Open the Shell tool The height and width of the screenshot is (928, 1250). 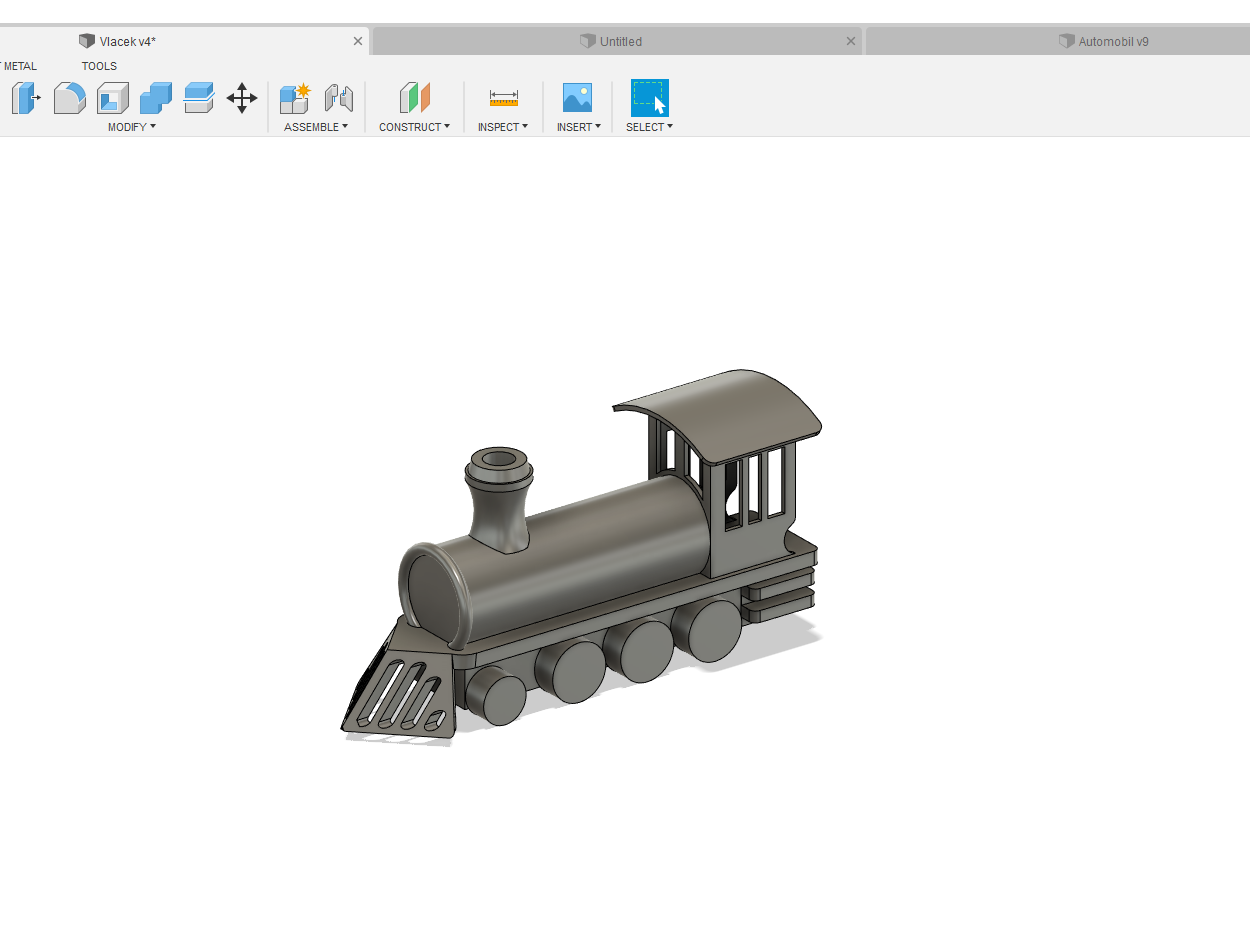(112, 98)
